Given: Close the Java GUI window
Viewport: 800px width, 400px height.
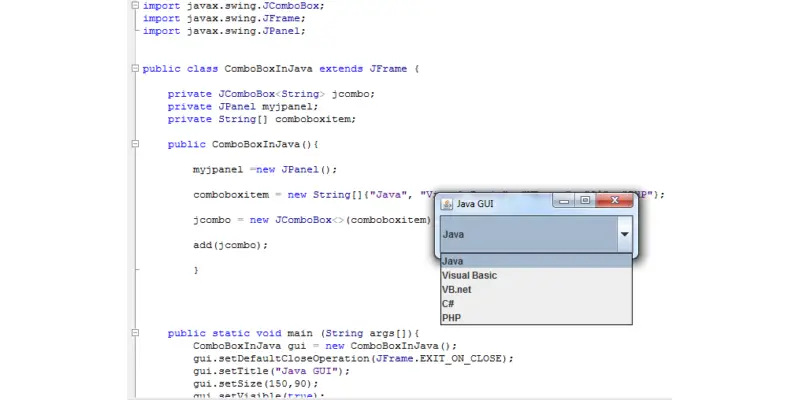Looking at the screenshot, I should (614, 201).
